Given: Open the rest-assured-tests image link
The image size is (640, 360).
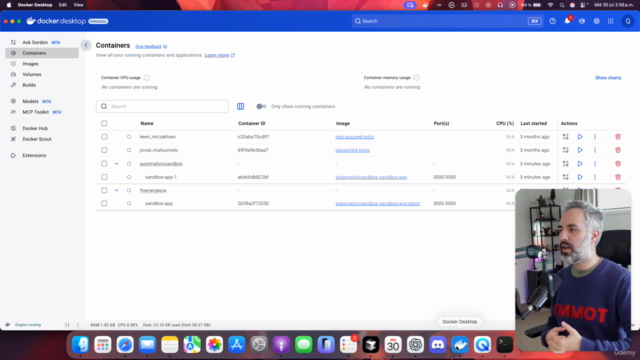Looking at the screenshot, I should click(x=354, y=137).
